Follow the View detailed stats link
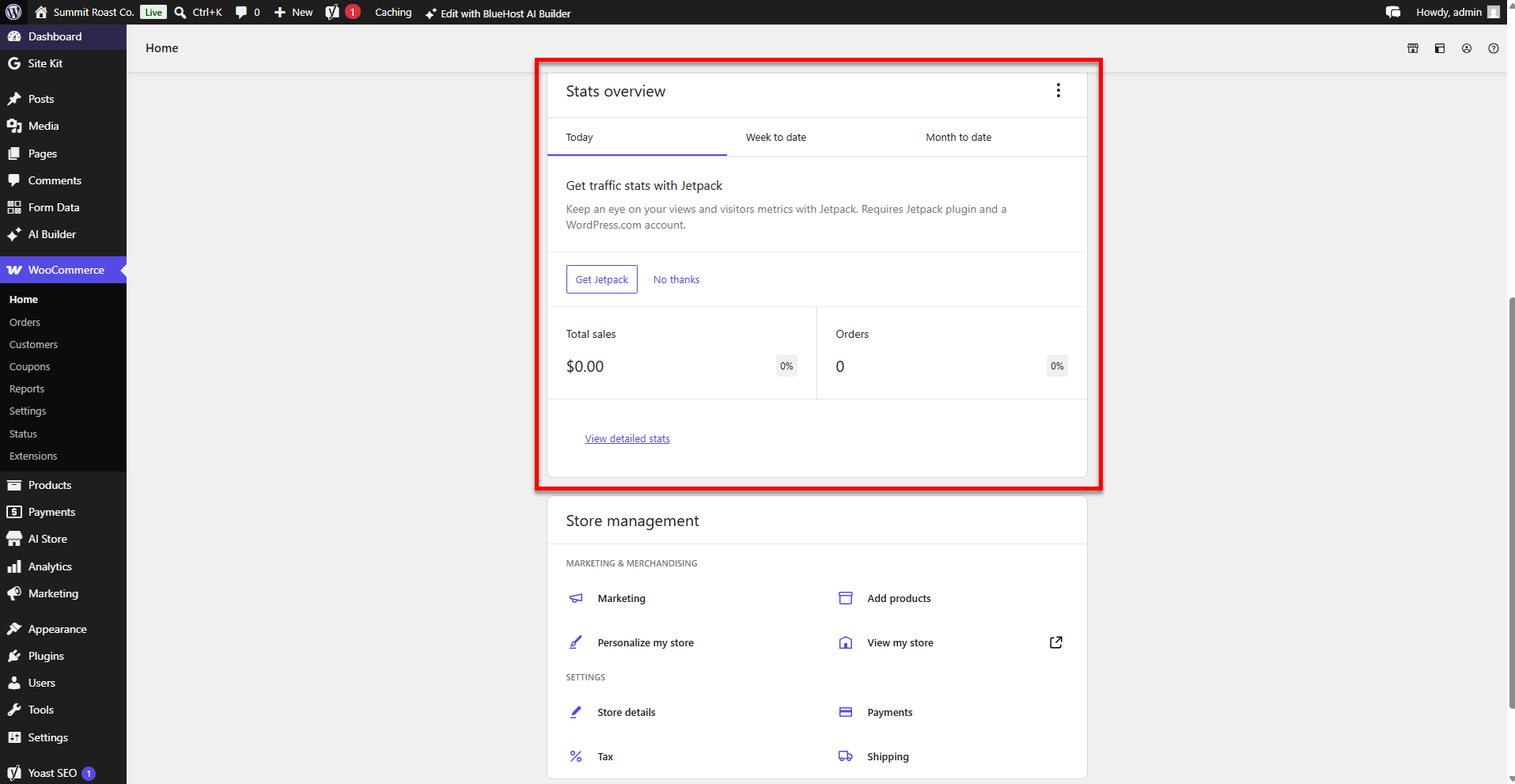 coord(627,438)
